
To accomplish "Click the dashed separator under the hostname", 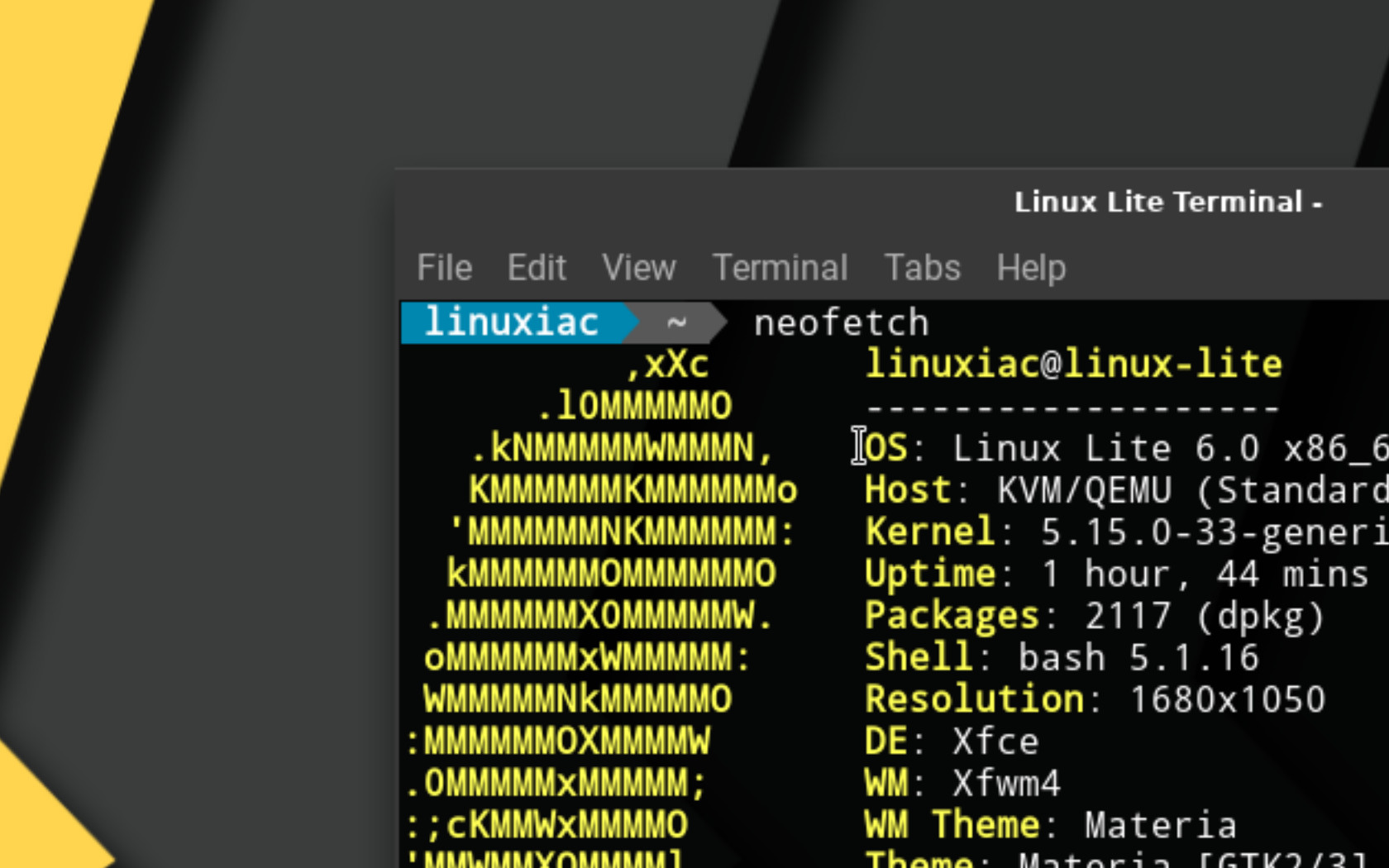I will point(1073,408).
